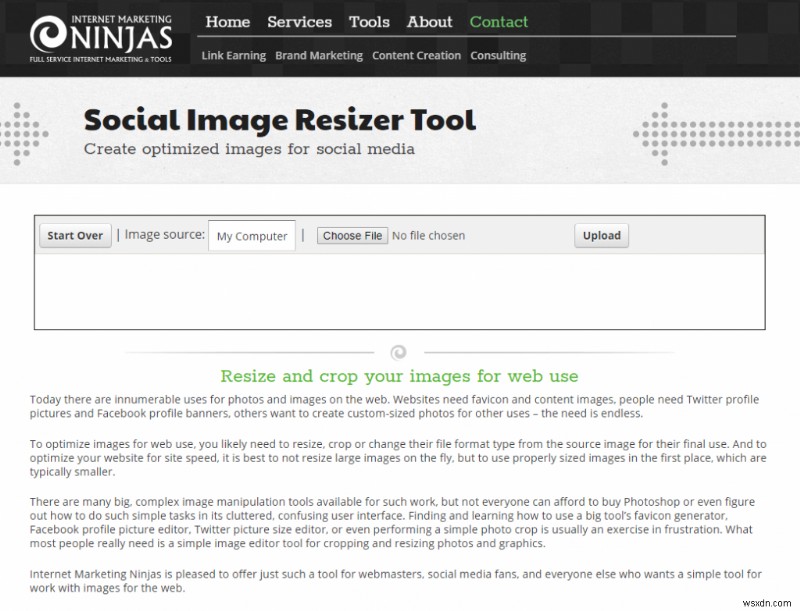Click the No file chosen text

click(x=430, y=235)
